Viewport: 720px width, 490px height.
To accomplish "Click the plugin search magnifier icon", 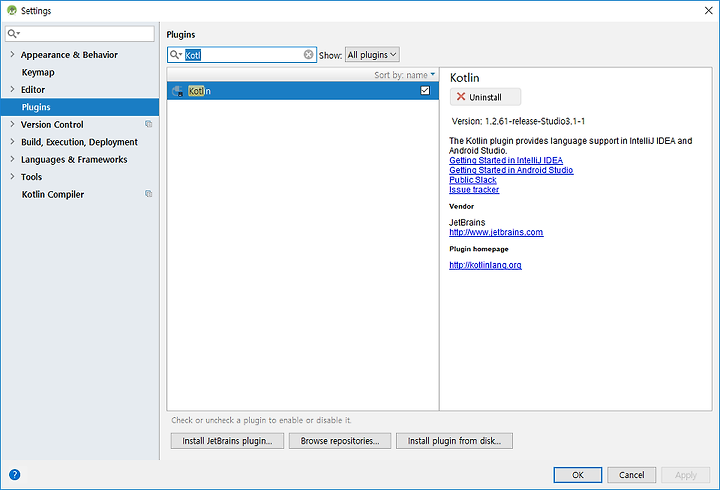I will click(175, 55).
